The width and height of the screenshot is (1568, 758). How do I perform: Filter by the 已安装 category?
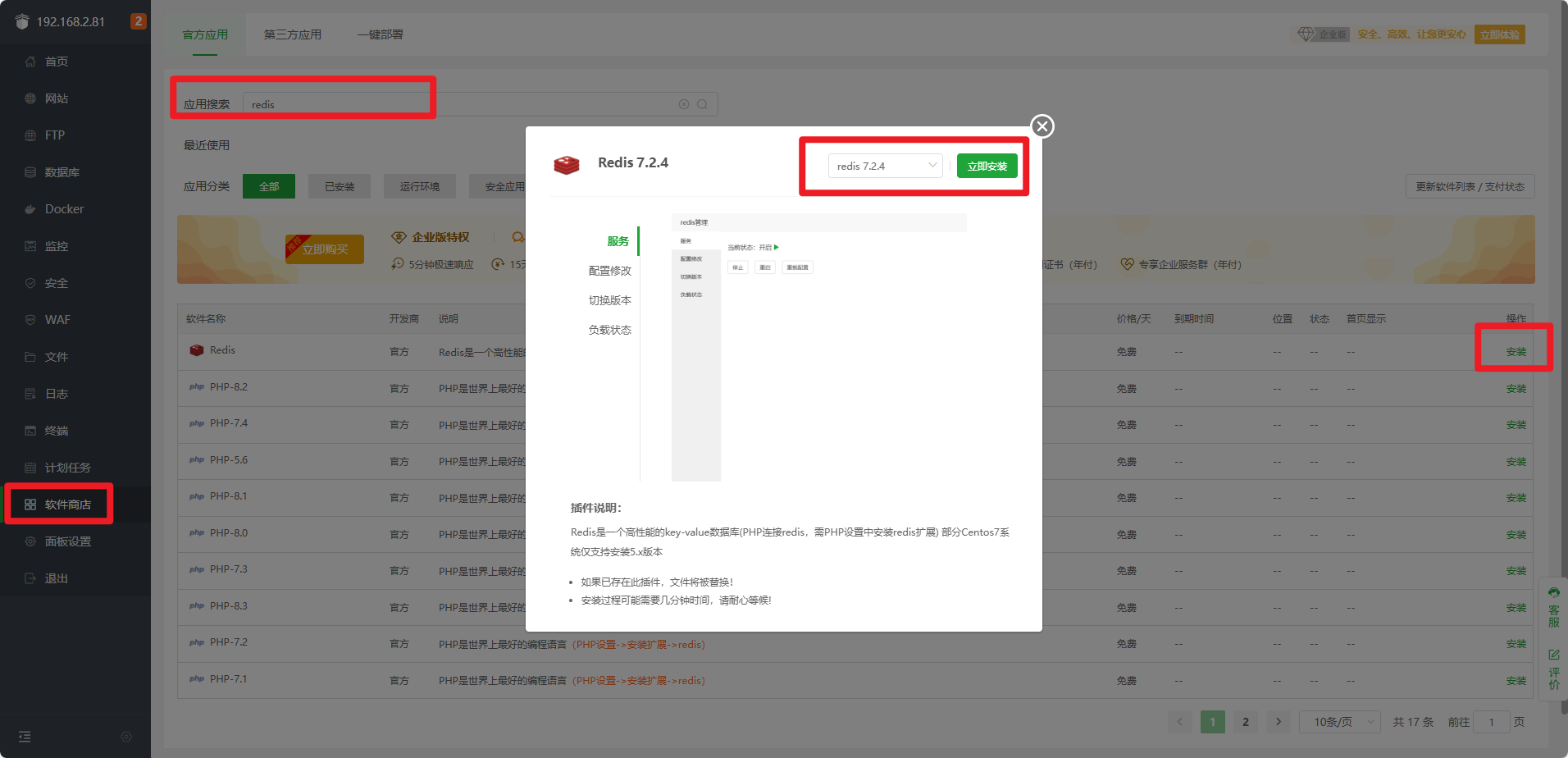(x=340, y=186)
